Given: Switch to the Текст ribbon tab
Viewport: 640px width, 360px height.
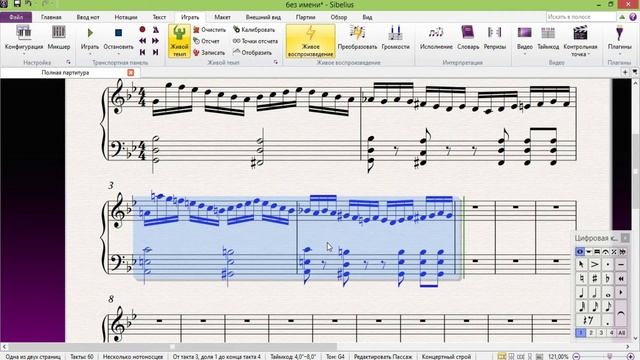Looking at the screenshot, I should (159, 17).
